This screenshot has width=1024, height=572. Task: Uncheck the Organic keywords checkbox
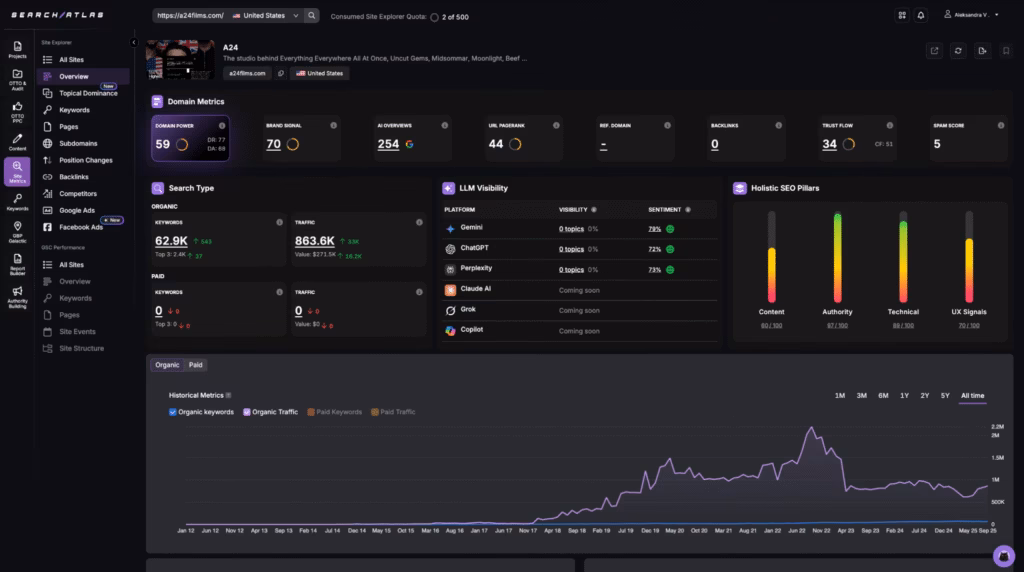coord(173,412)
